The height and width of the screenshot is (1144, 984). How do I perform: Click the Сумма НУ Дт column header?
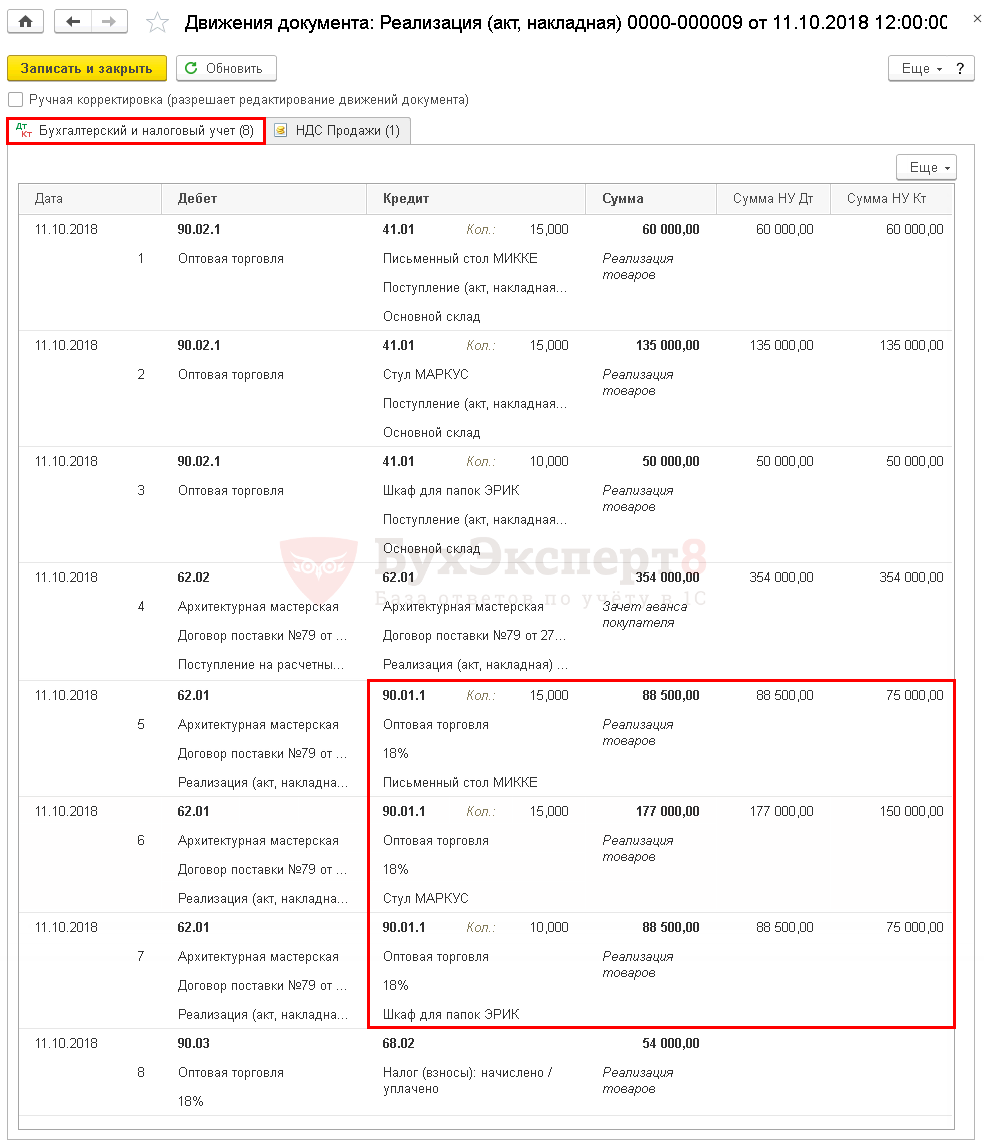click(x=772, y=199)
